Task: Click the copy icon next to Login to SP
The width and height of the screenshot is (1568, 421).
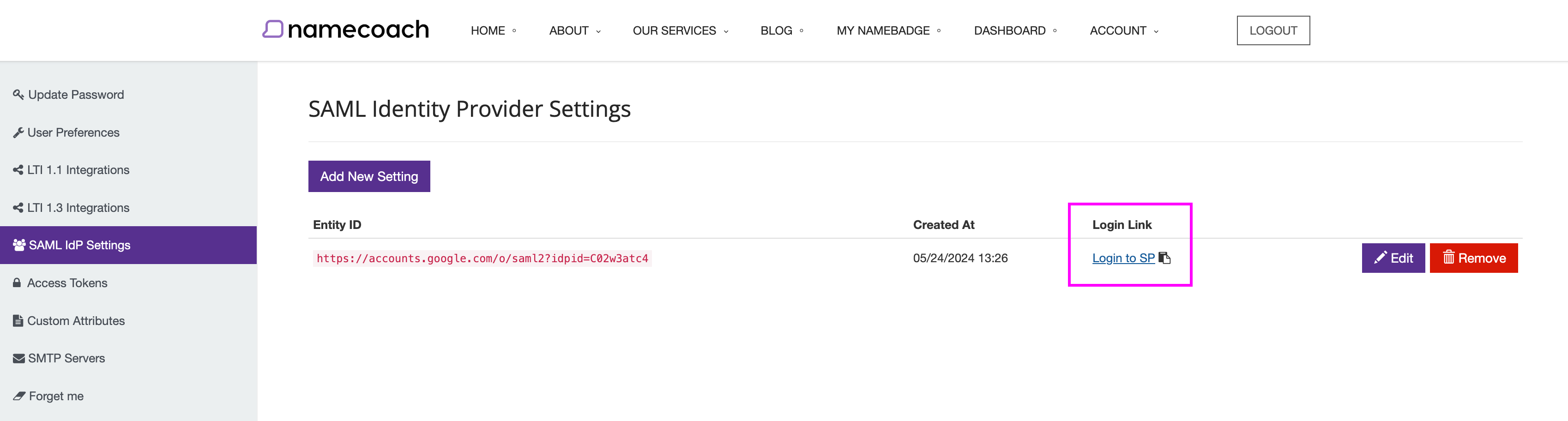Action: [x=1165, y=258]
